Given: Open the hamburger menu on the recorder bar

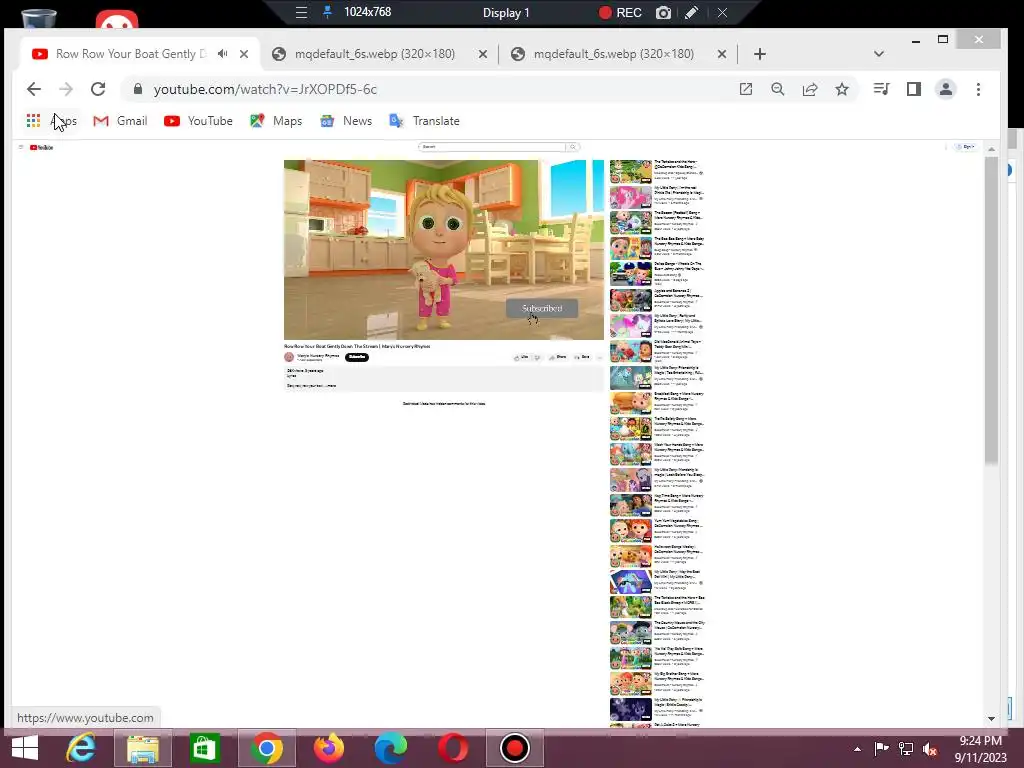Looking at the screenshot, I should 301,12.
